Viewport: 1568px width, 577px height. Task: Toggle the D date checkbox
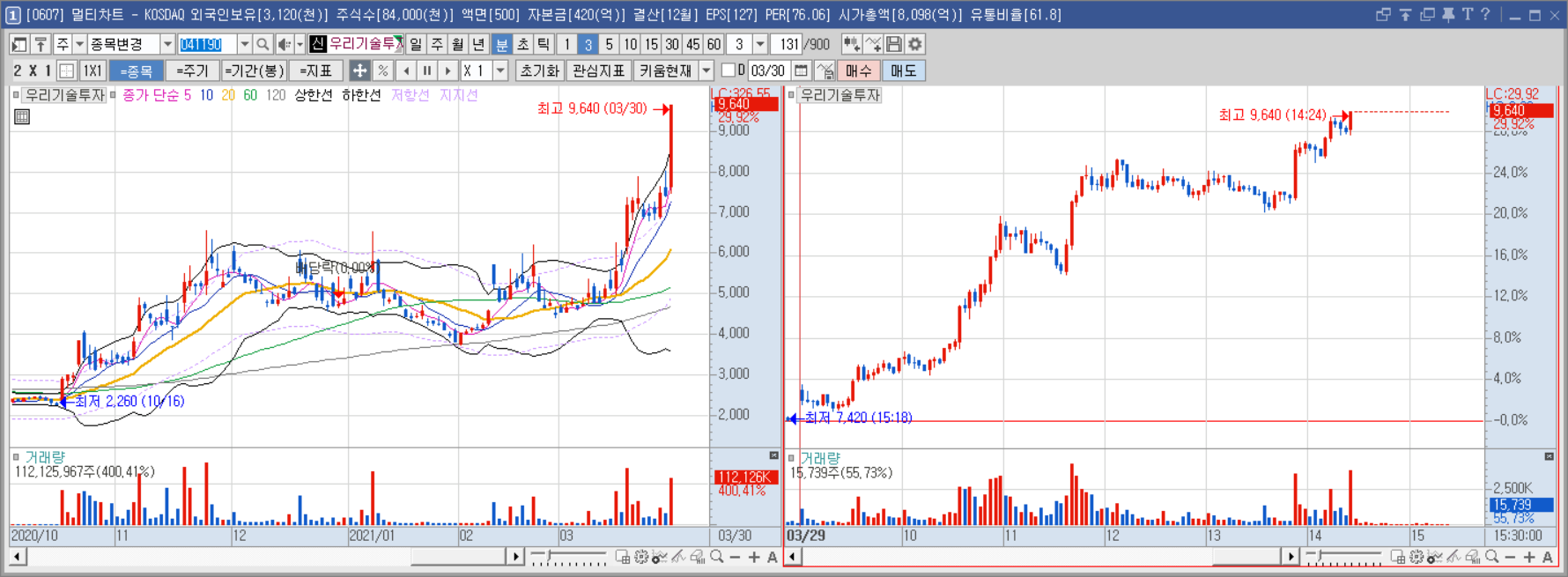[x=728, y=70]
